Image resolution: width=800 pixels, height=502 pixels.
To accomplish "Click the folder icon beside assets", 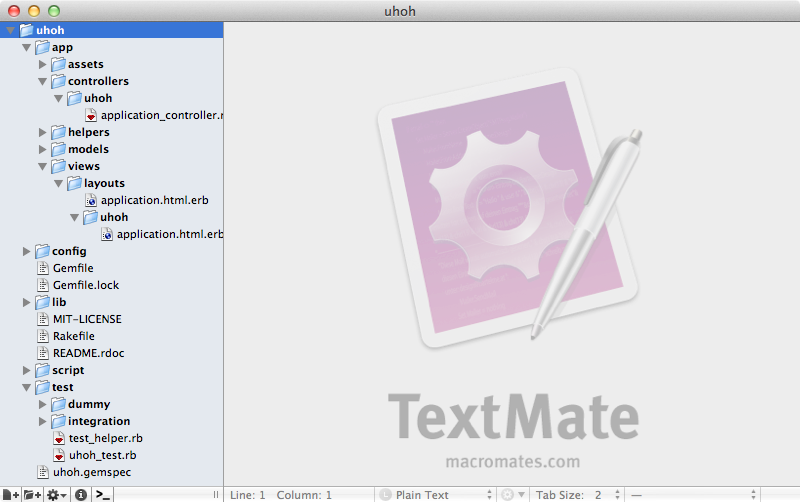I will [x=59, y=64].
